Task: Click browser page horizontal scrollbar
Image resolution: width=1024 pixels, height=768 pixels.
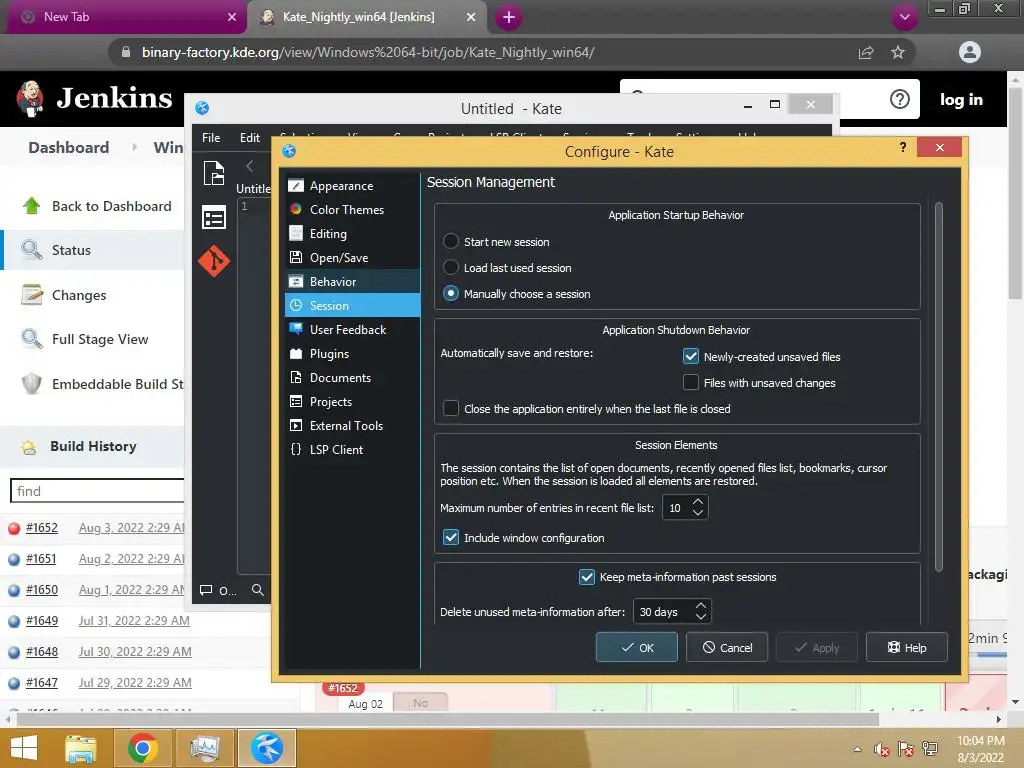Action: [447, 719]
